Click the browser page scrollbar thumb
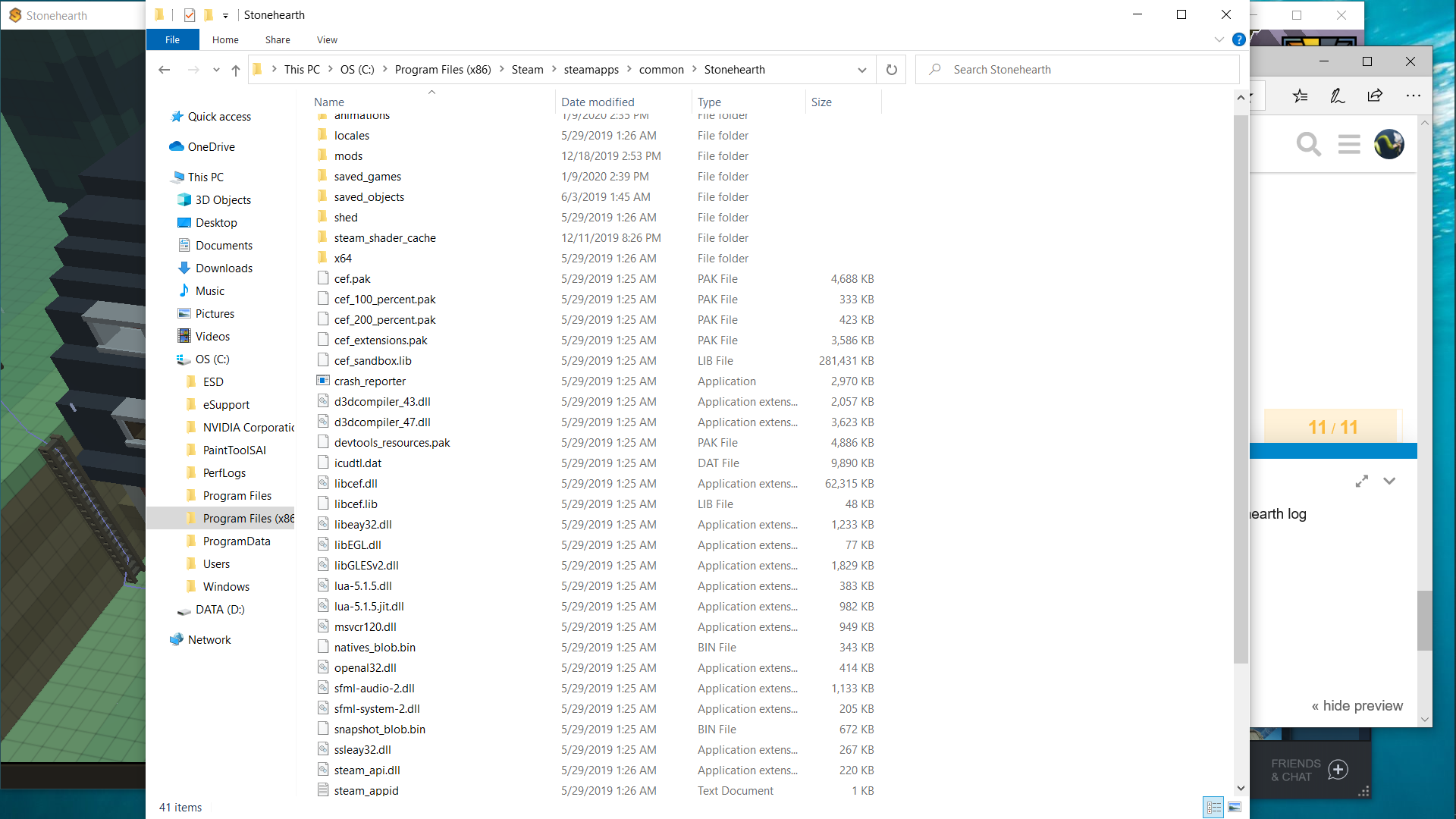This screenshot has width=1456, height=819. (1425, 620)
